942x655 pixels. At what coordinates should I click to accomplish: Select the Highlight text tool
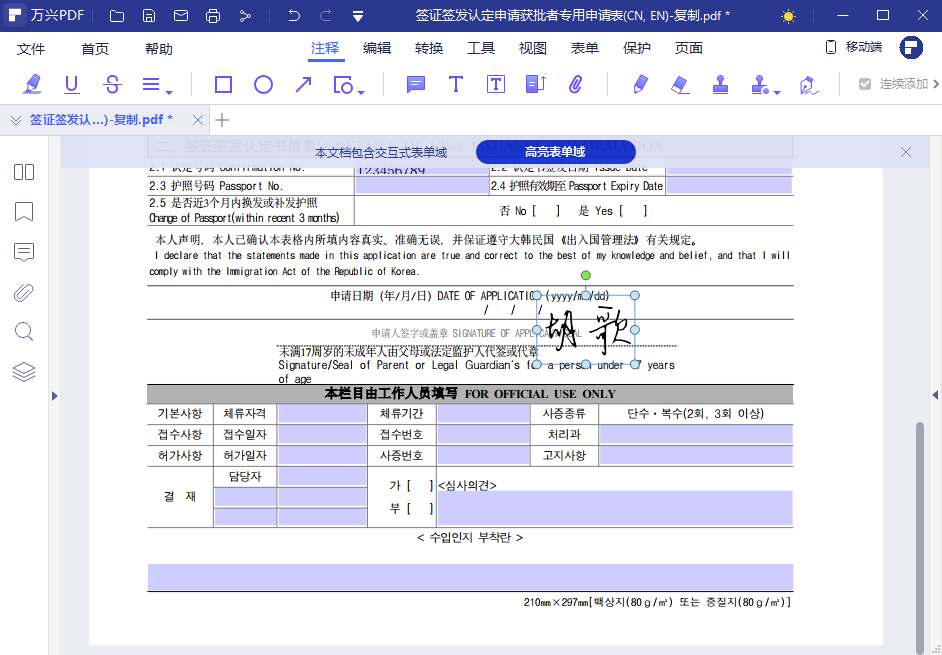click(32, 84)
